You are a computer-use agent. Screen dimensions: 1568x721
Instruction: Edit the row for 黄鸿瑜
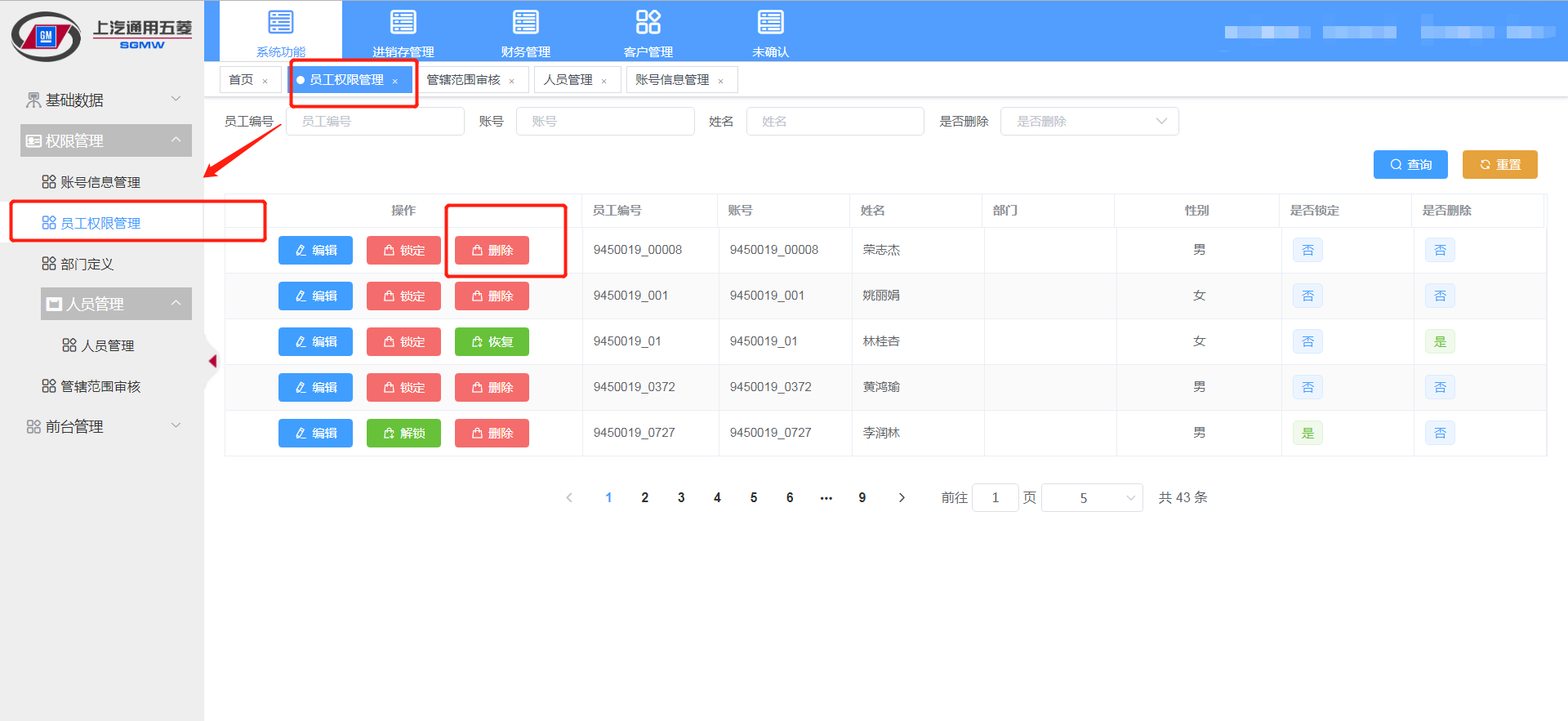pos(315,387)
